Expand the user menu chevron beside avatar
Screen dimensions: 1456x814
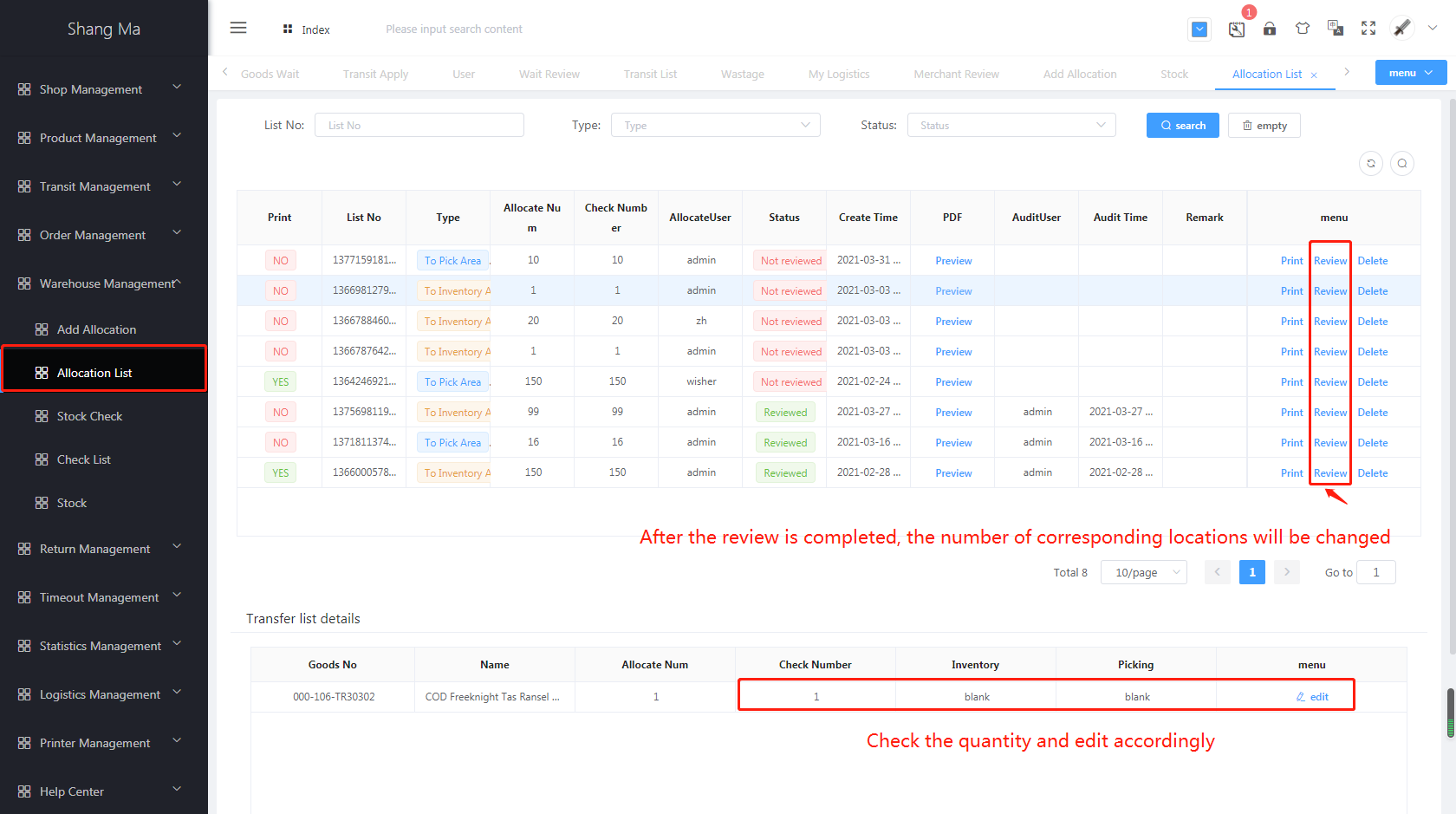point(1433,28)
